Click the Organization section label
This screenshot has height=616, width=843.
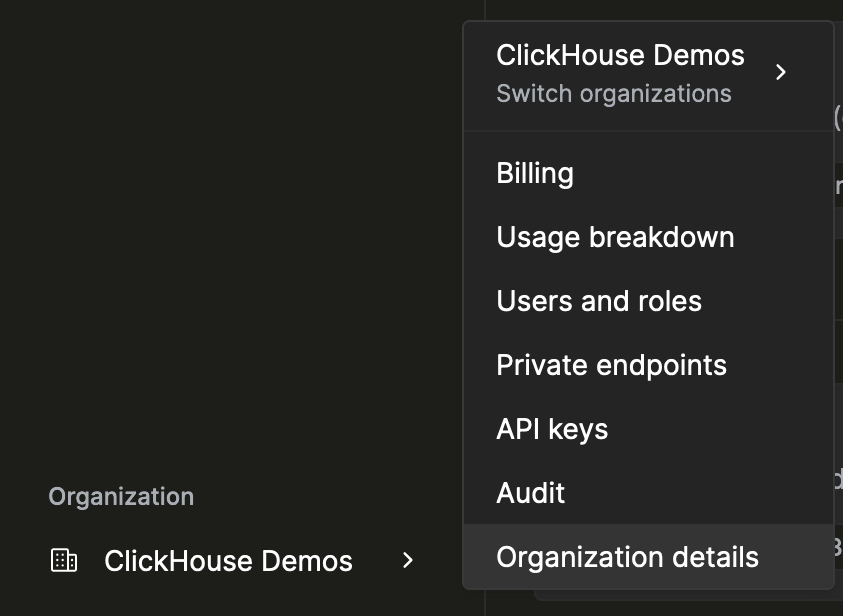[120, 496]
